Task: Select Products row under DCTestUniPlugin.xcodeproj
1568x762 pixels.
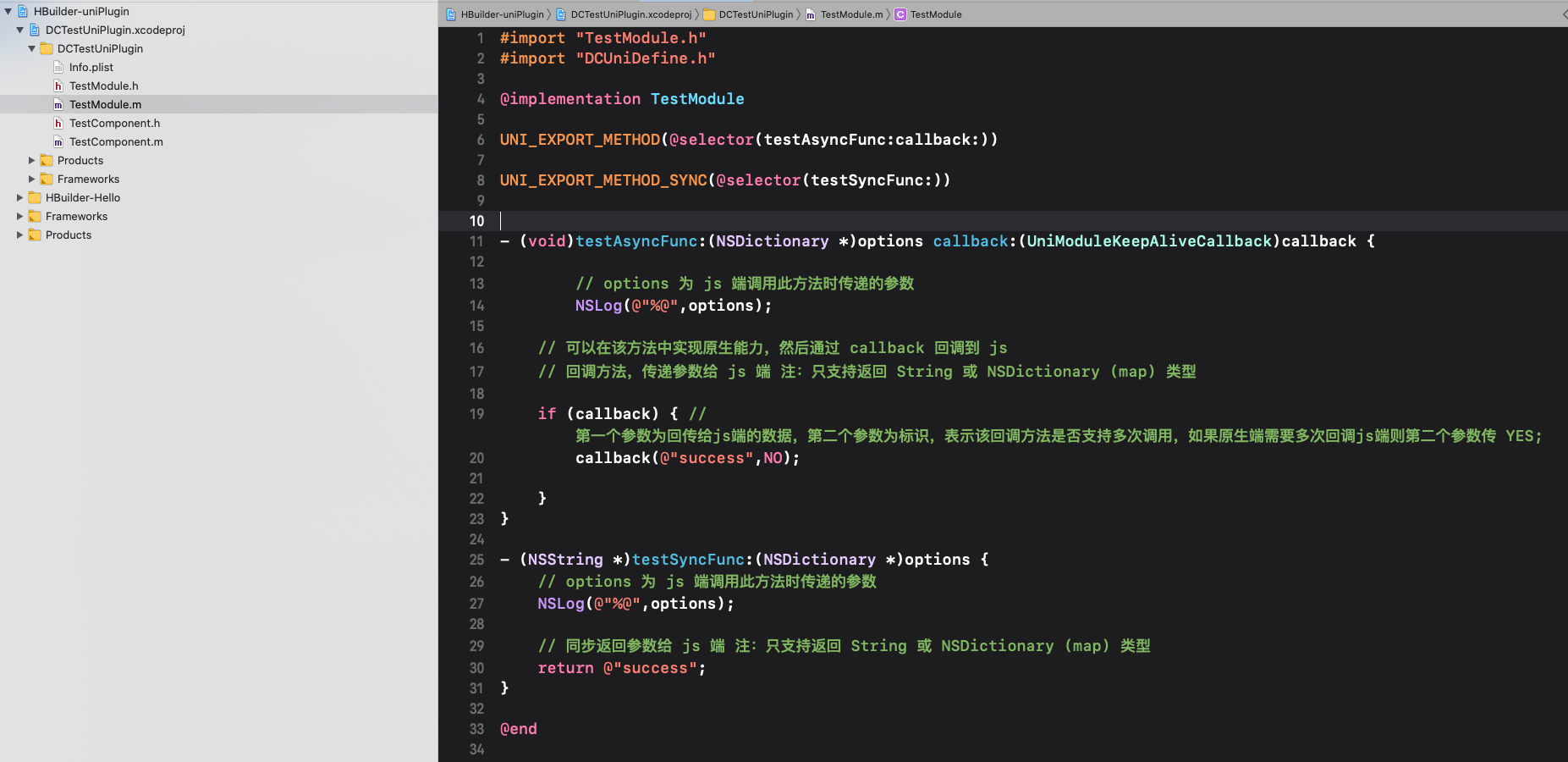Action: point(219,160)
